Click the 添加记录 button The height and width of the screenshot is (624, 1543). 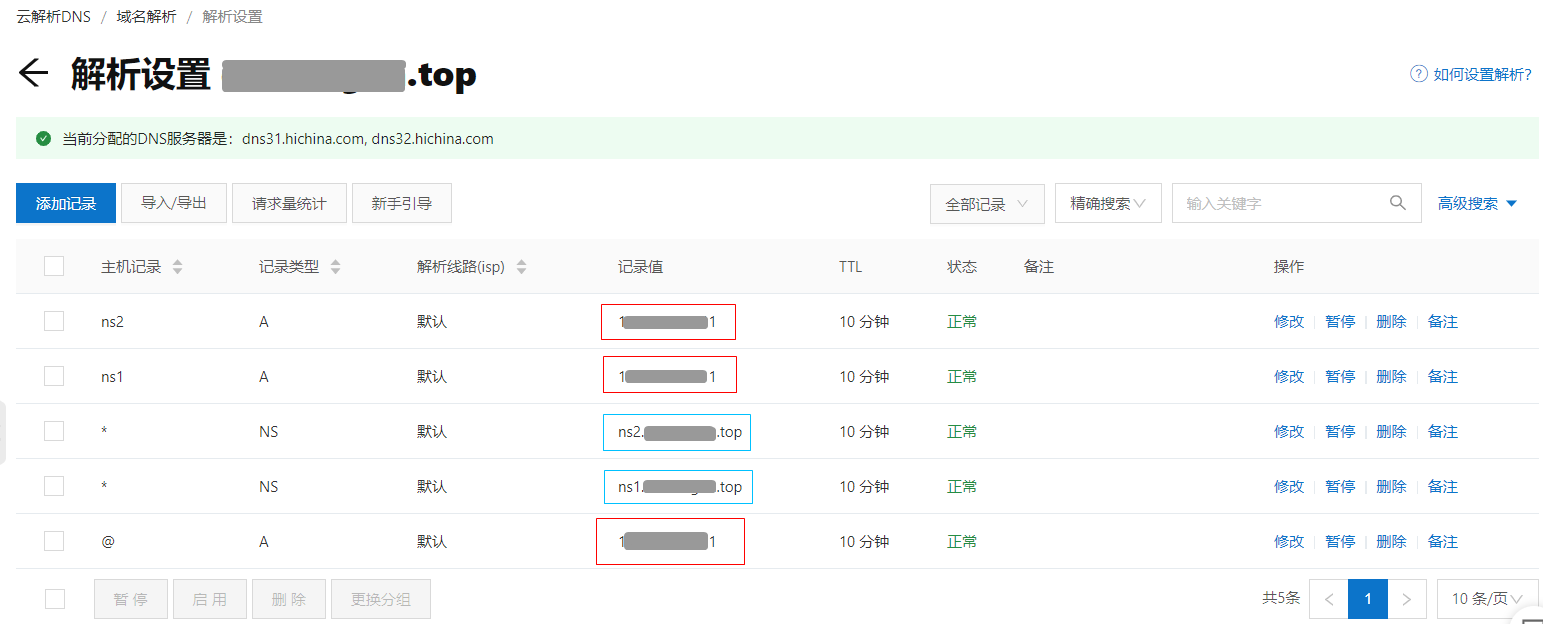point(66,204)
